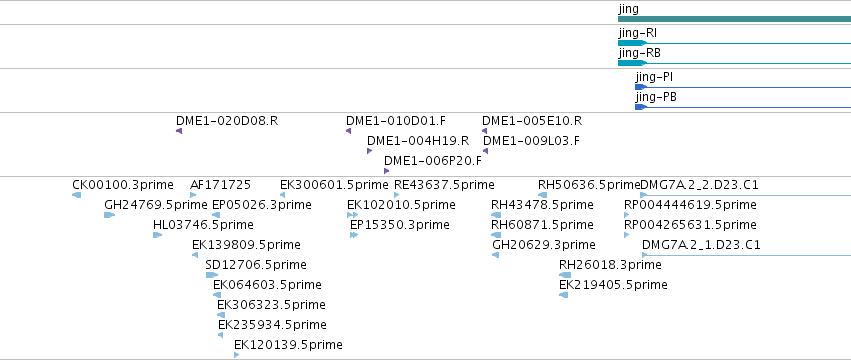
Task: Click the GH24769.5prime EST arrow
Action: coord(109,215)
